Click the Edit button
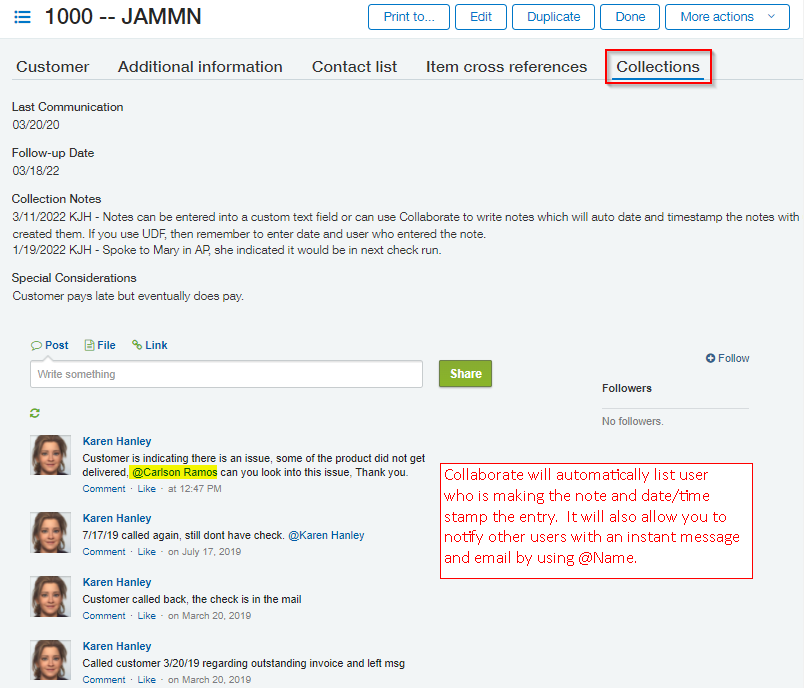 tap(480, 17)
